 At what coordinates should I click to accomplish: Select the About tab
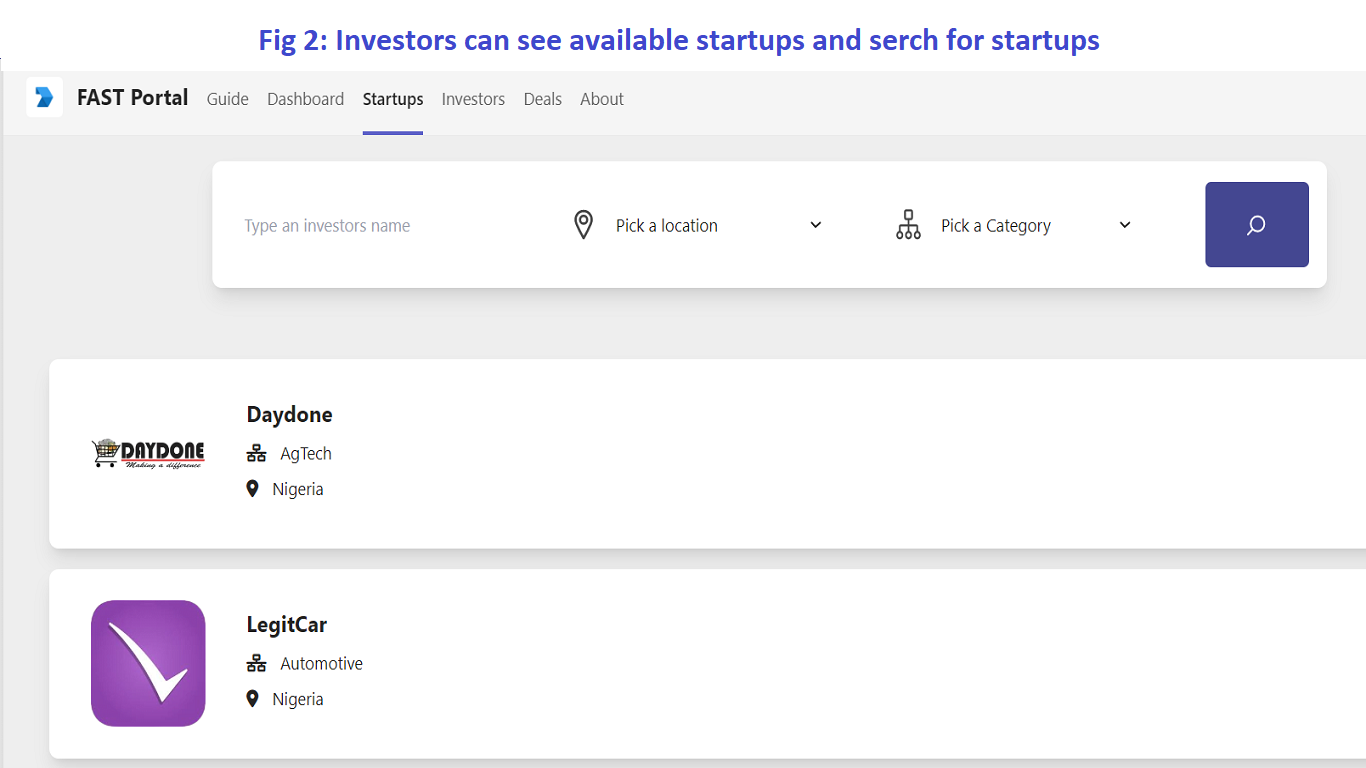point(602,99)
